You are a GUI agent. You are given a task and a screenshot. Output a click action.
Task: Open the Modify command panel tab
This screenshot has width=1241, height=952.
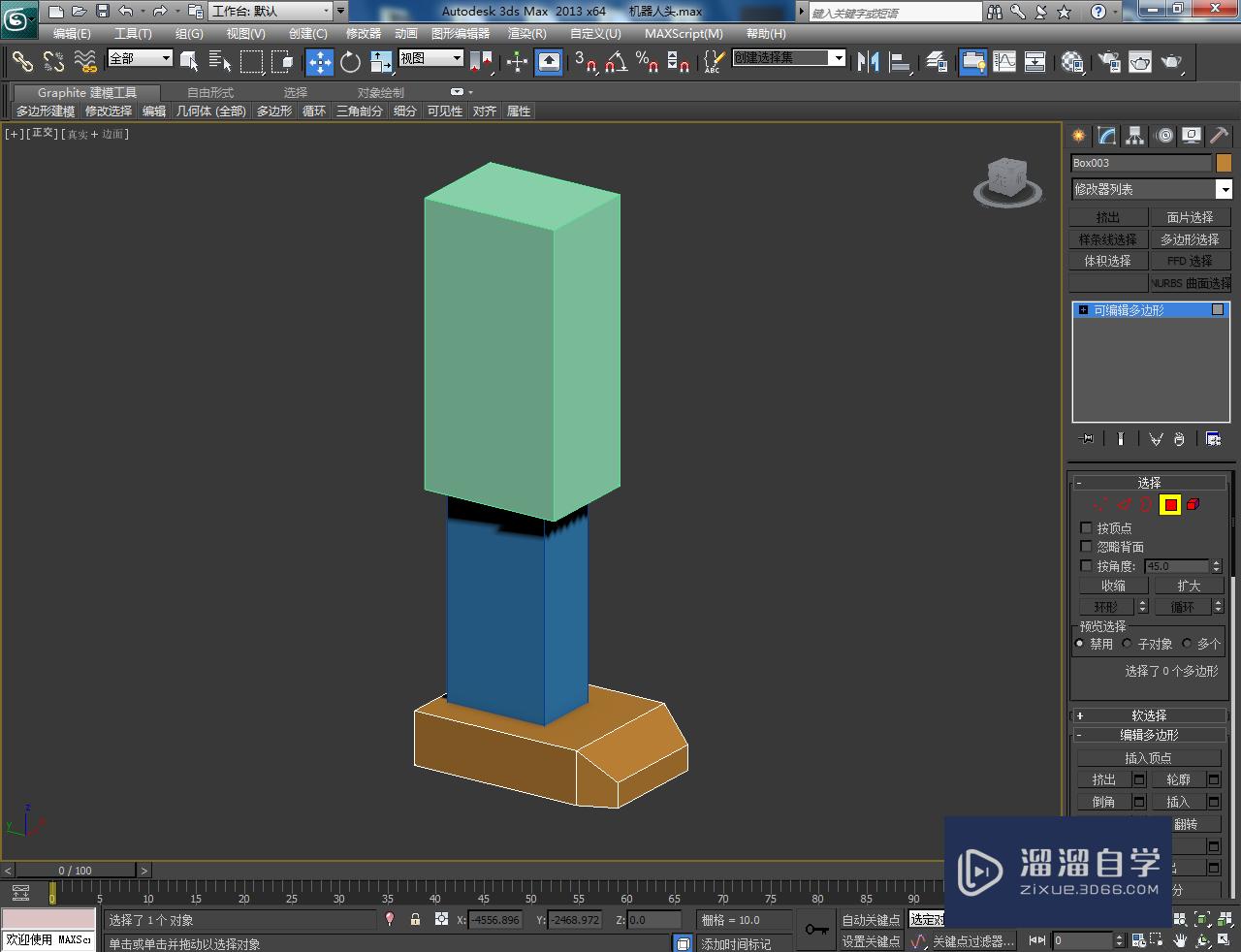(x=1106, y=136)
